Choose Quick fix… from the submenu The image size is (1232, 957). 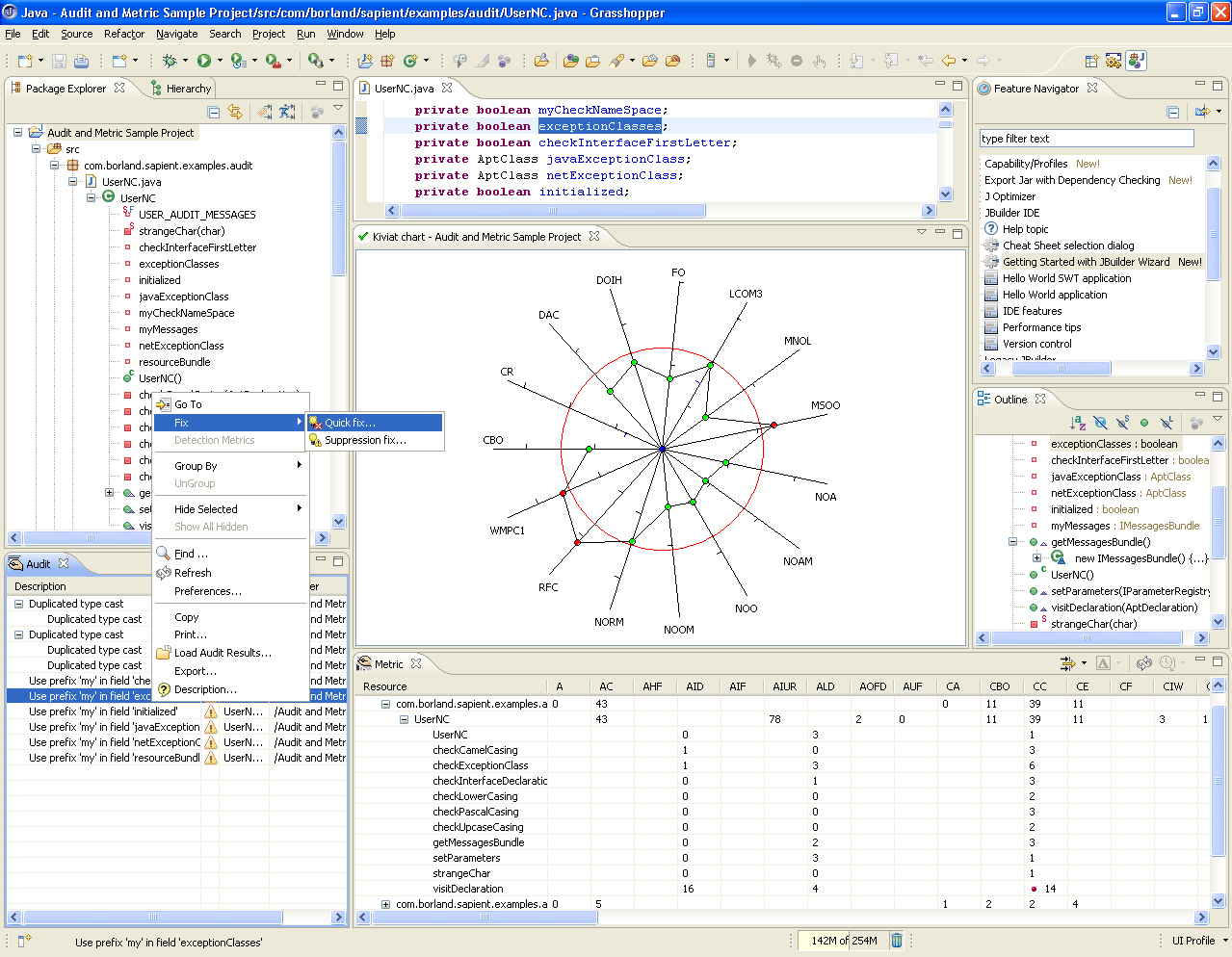(350, 423)
